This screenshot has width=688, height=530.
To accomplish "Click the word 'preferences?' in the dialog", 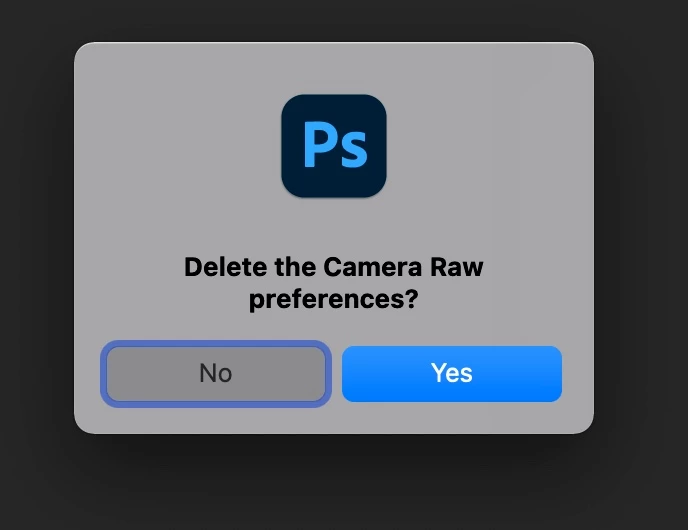I will 334,299.
